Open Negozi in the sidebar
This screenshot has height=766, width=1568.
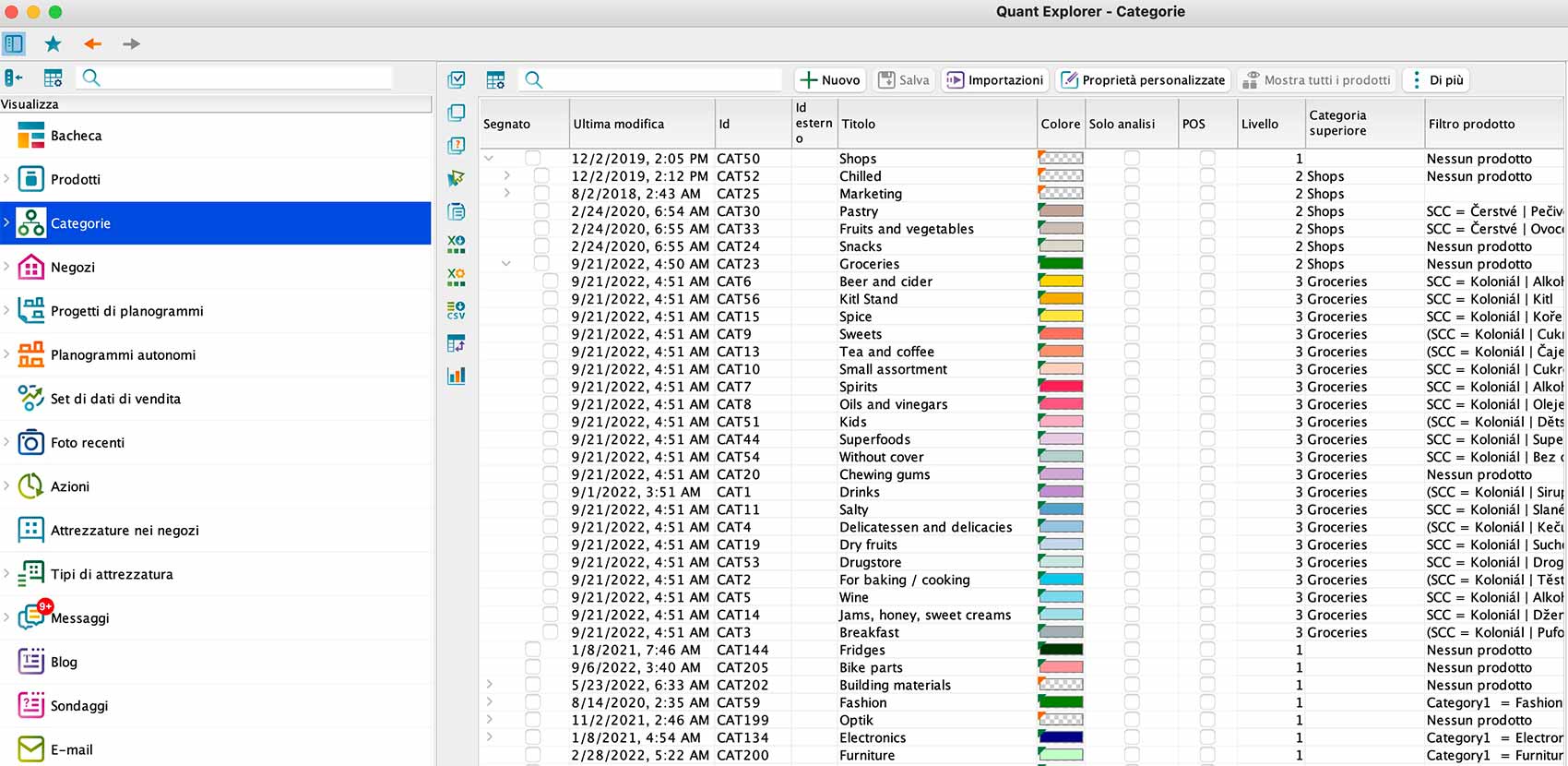click(x=73, y=268)
